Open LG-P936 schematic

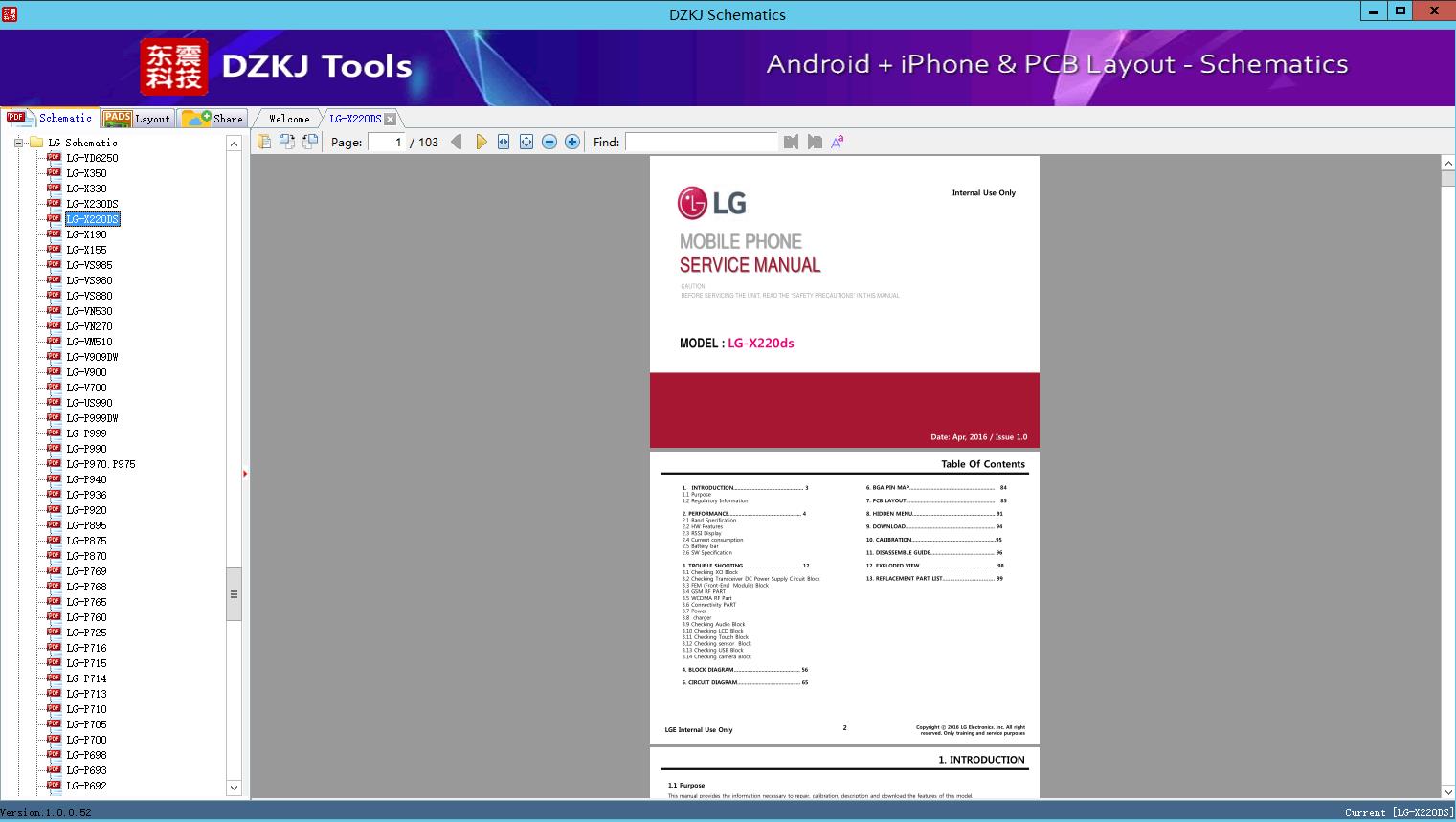point(86,495)
